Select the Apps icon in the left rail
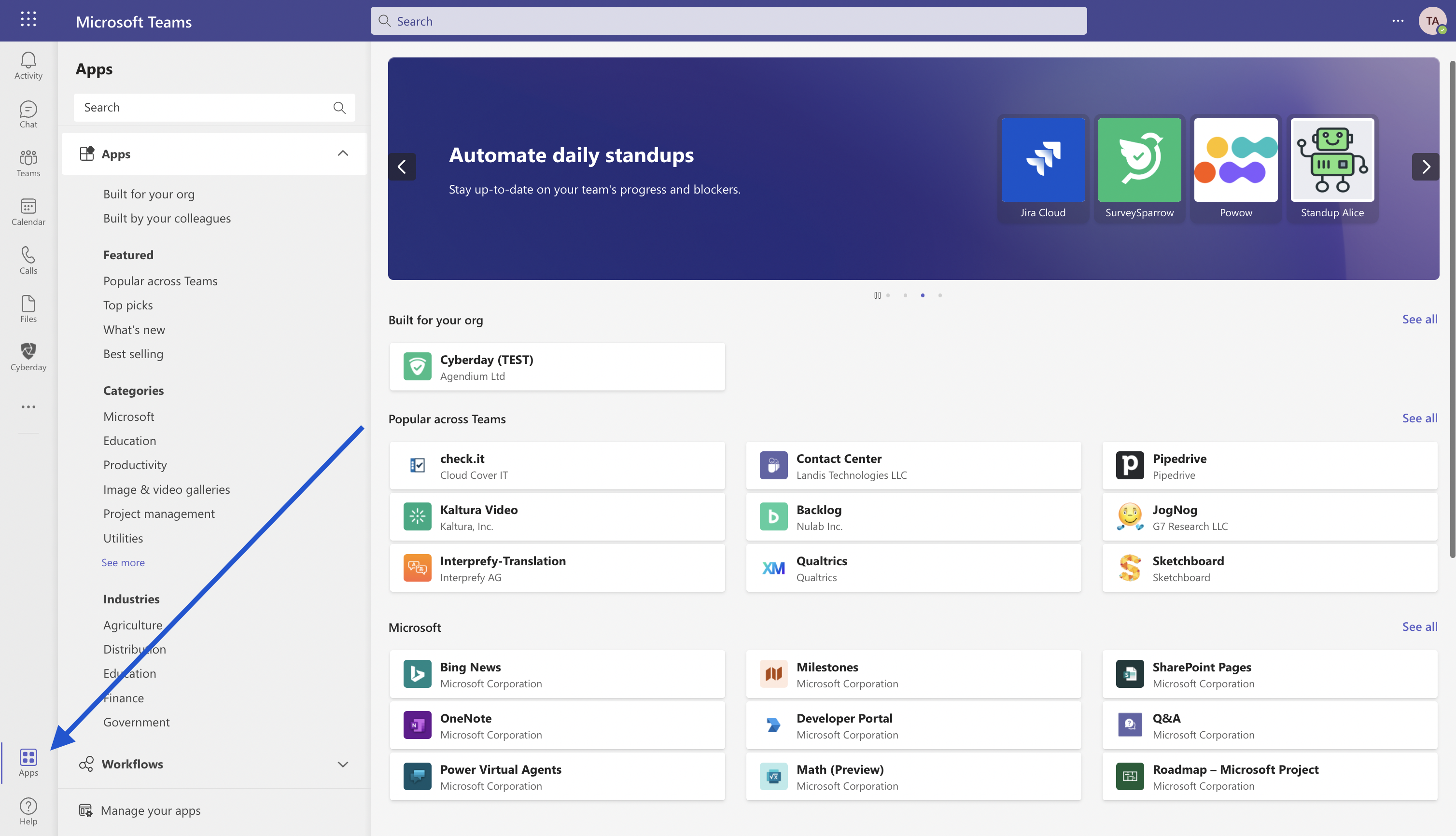Screen dimensions: 1456x836 pyautogui.click(x=28, y=763)
